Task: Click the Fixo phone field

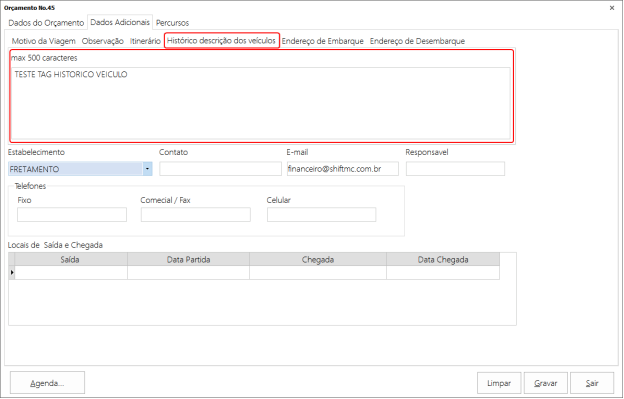Action: point(72,214)
